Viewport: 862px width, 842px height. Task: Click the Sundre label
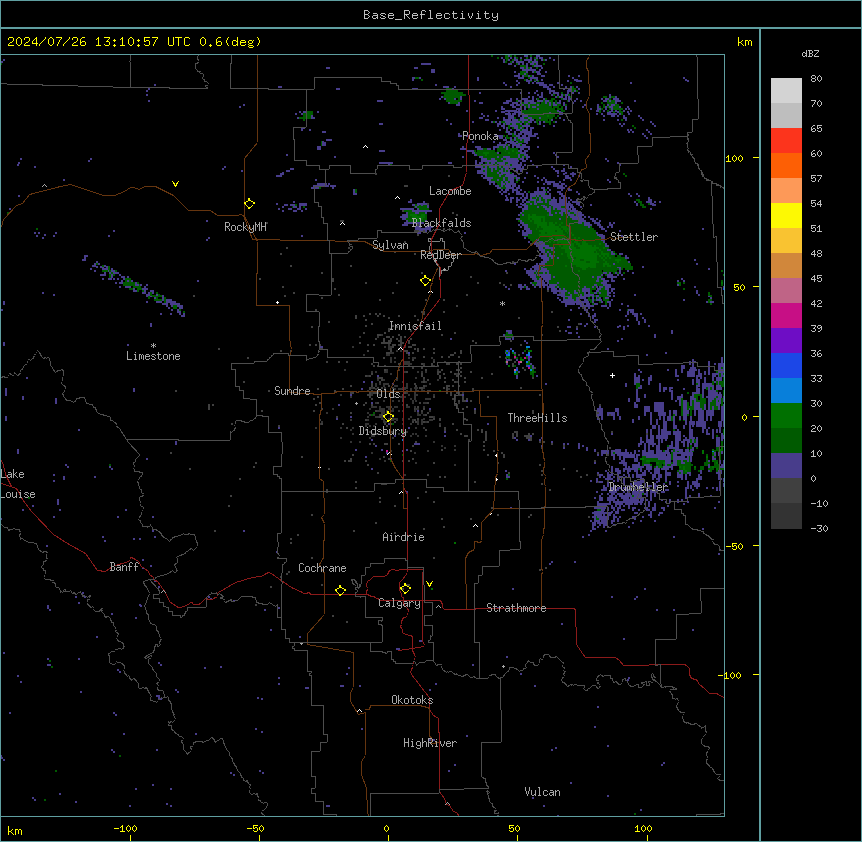click(x=292, y=391)
